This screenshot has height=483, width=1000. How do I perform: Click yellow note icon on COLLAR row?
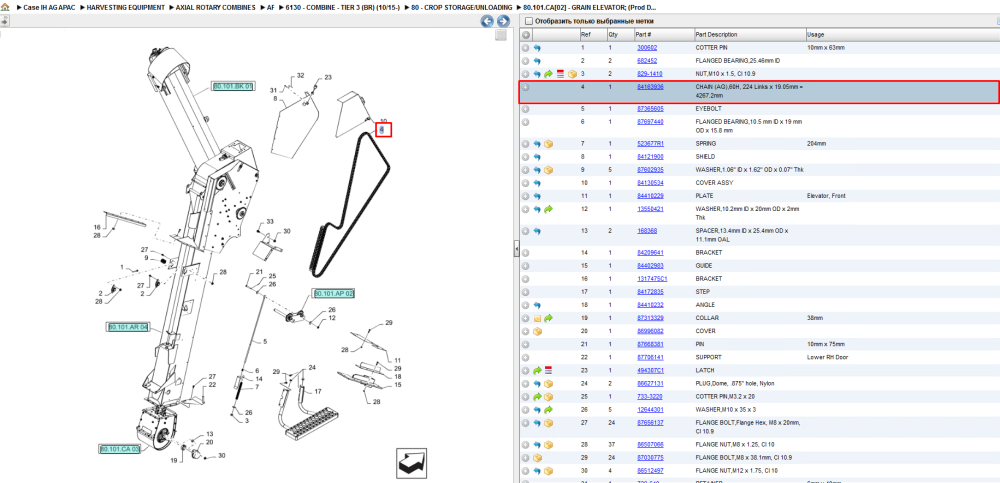[537, 318]
